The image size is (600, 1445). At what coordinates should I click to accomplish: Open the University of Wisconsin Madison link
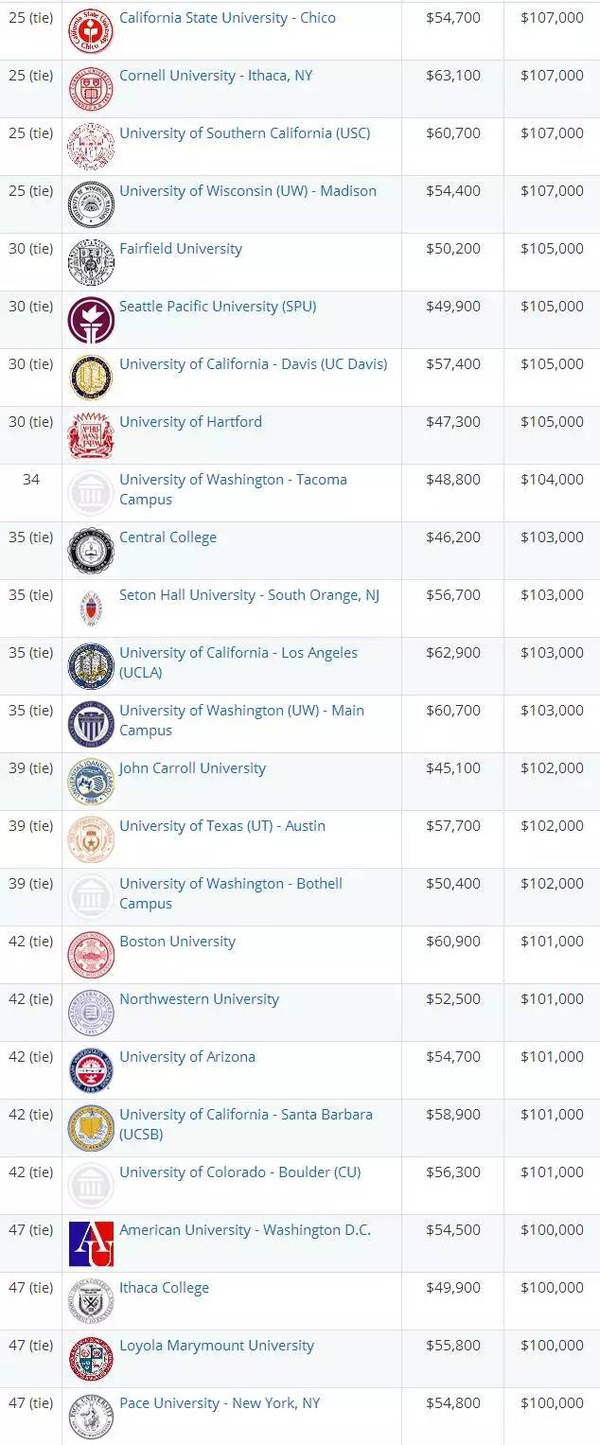(x=248, y=191)
